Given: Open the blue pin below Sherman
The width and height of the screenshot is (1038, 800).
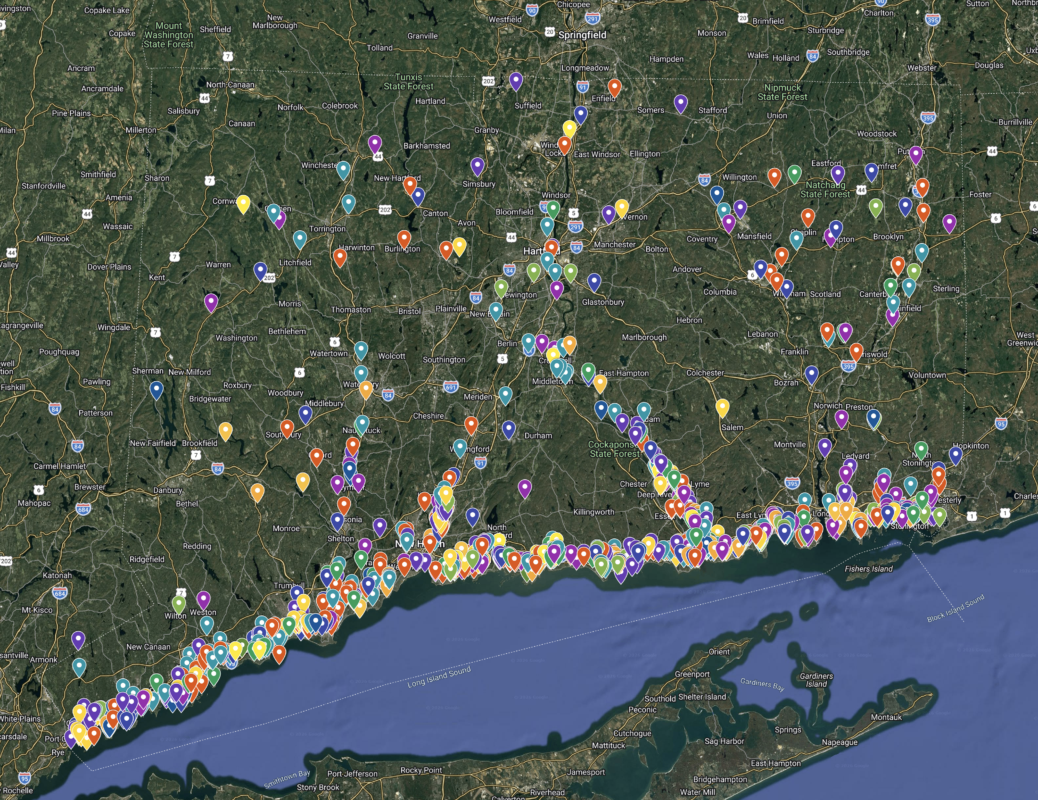Looking at the screenshot, I should point(156,389).
